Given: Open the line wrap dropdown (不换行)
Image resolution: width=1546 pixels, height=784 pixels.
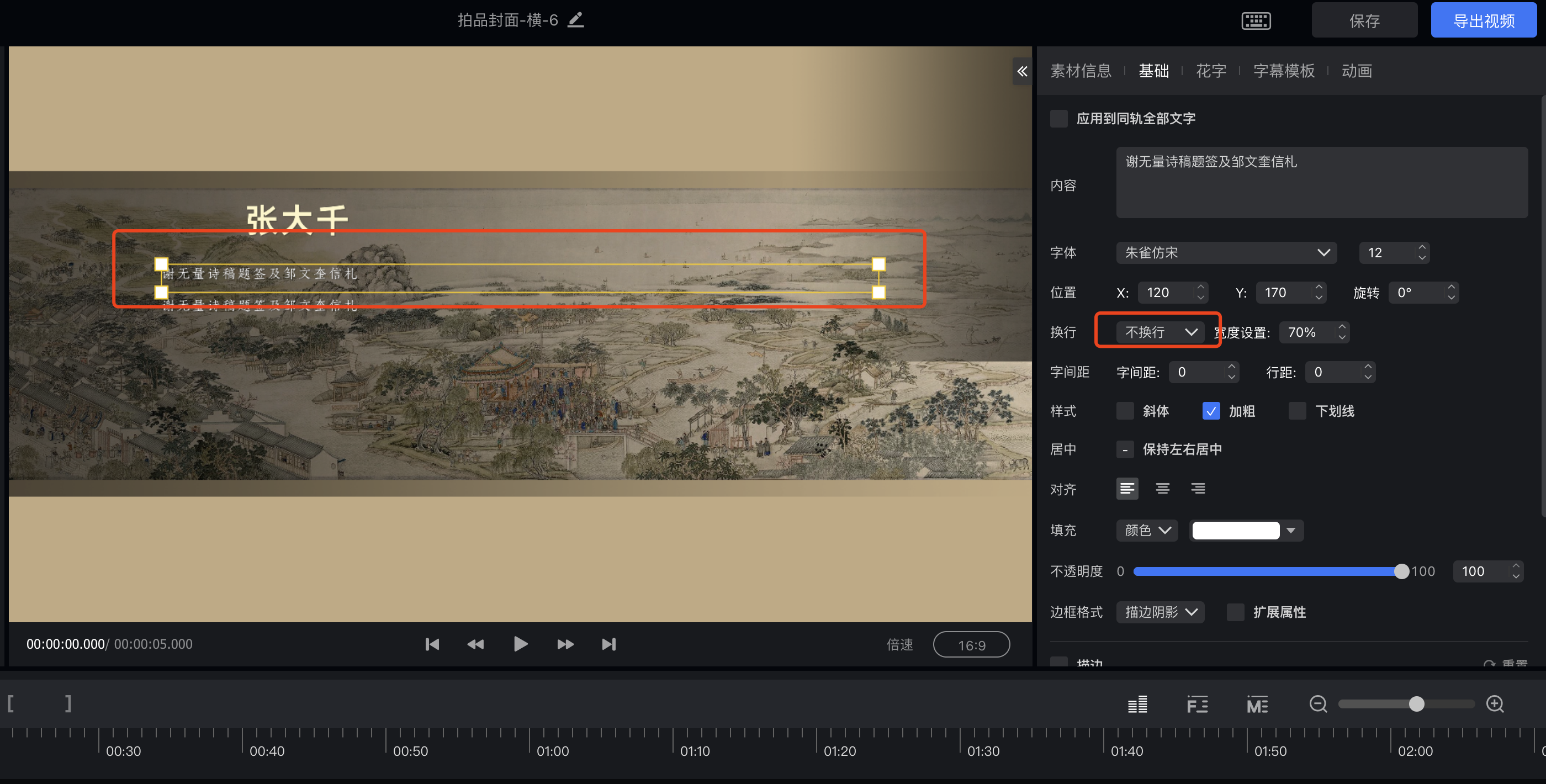Looking at the screenshot, I should pyautogui.click(x=1160, y=332).
